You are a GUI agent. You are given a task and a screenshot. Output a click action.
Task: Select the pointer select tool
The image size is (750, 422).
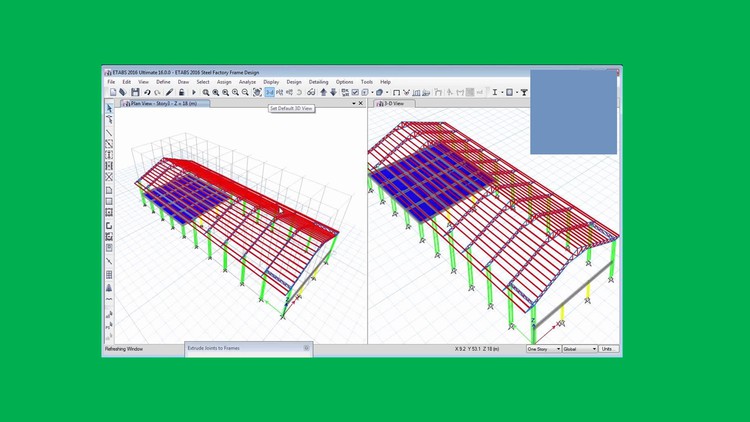[x=109, y=108]
